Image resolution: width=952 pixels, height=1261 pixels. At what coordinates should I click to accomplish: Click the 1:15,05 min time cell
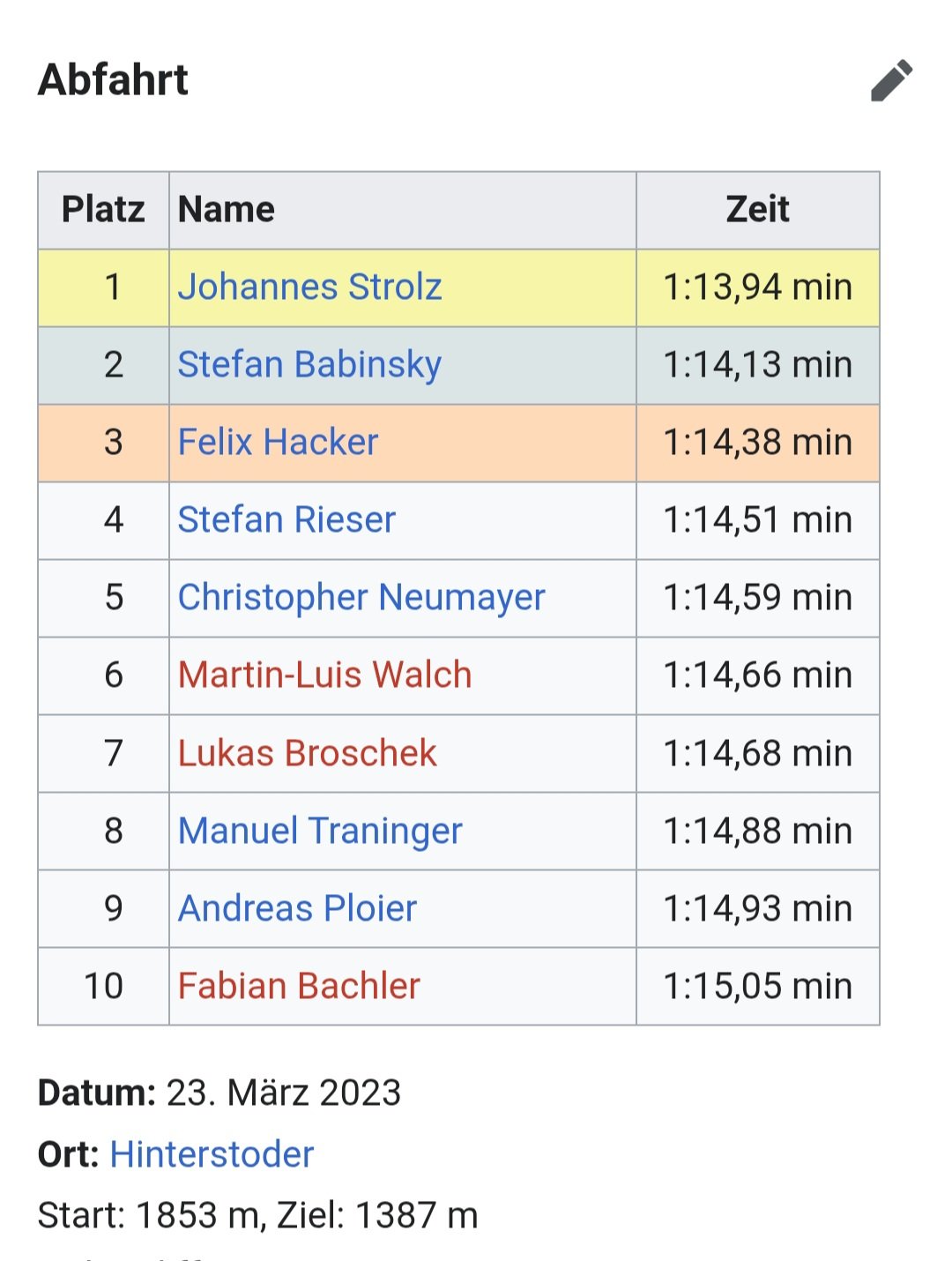point(757,987)
